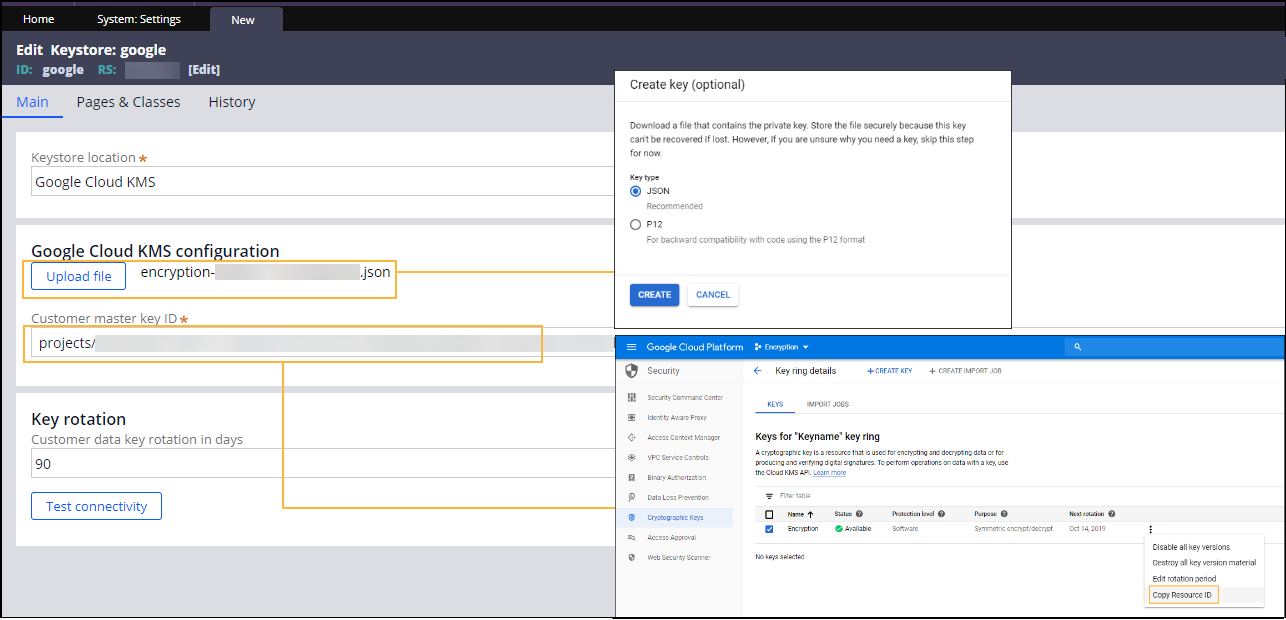Open the Keystore location field
This screenshot has height=620, width=1286.
pos(320,182)
